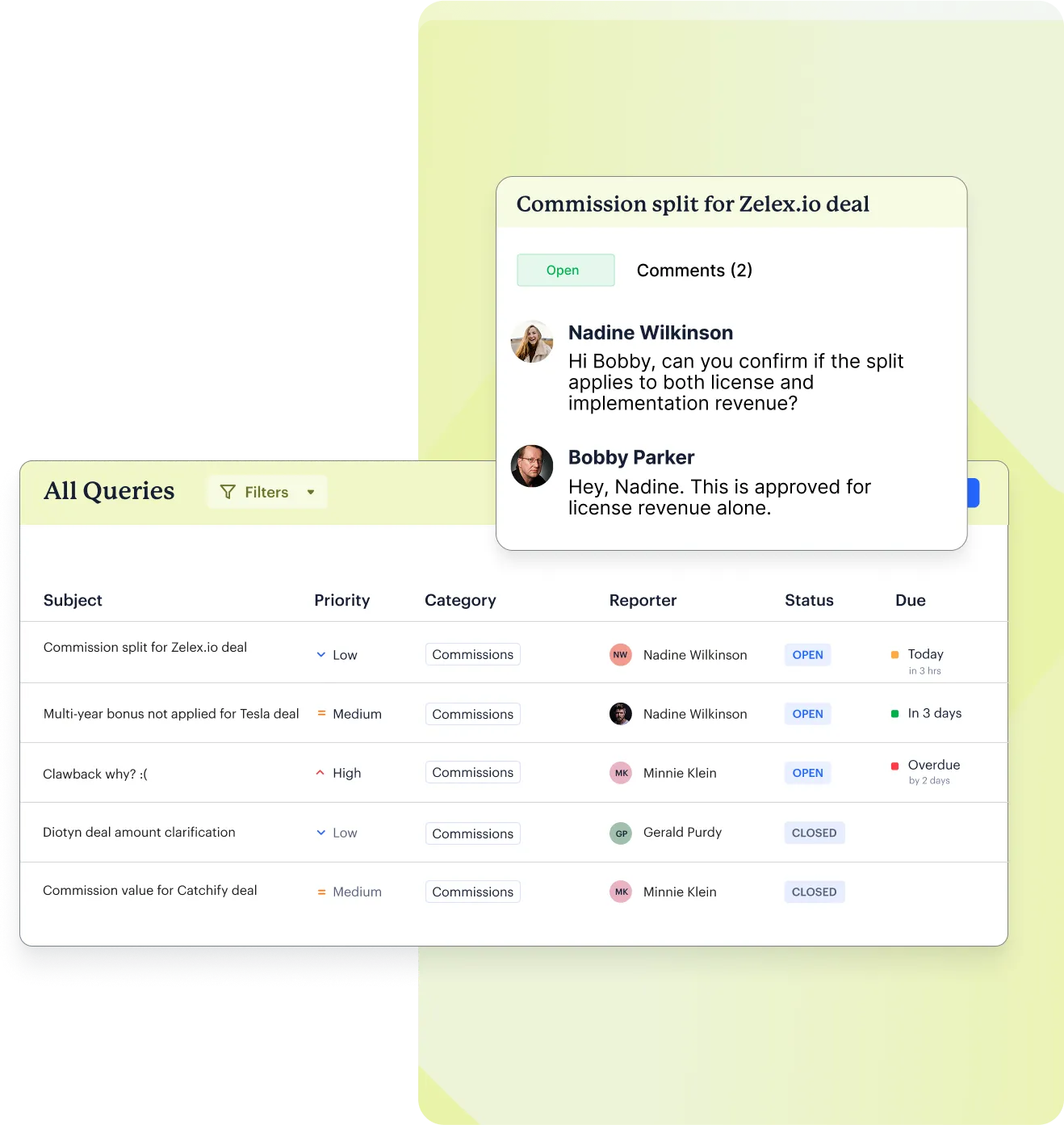Sort by Priority column header
1064x1125 pixels.
pyautogui.click(x=342, y=600)
